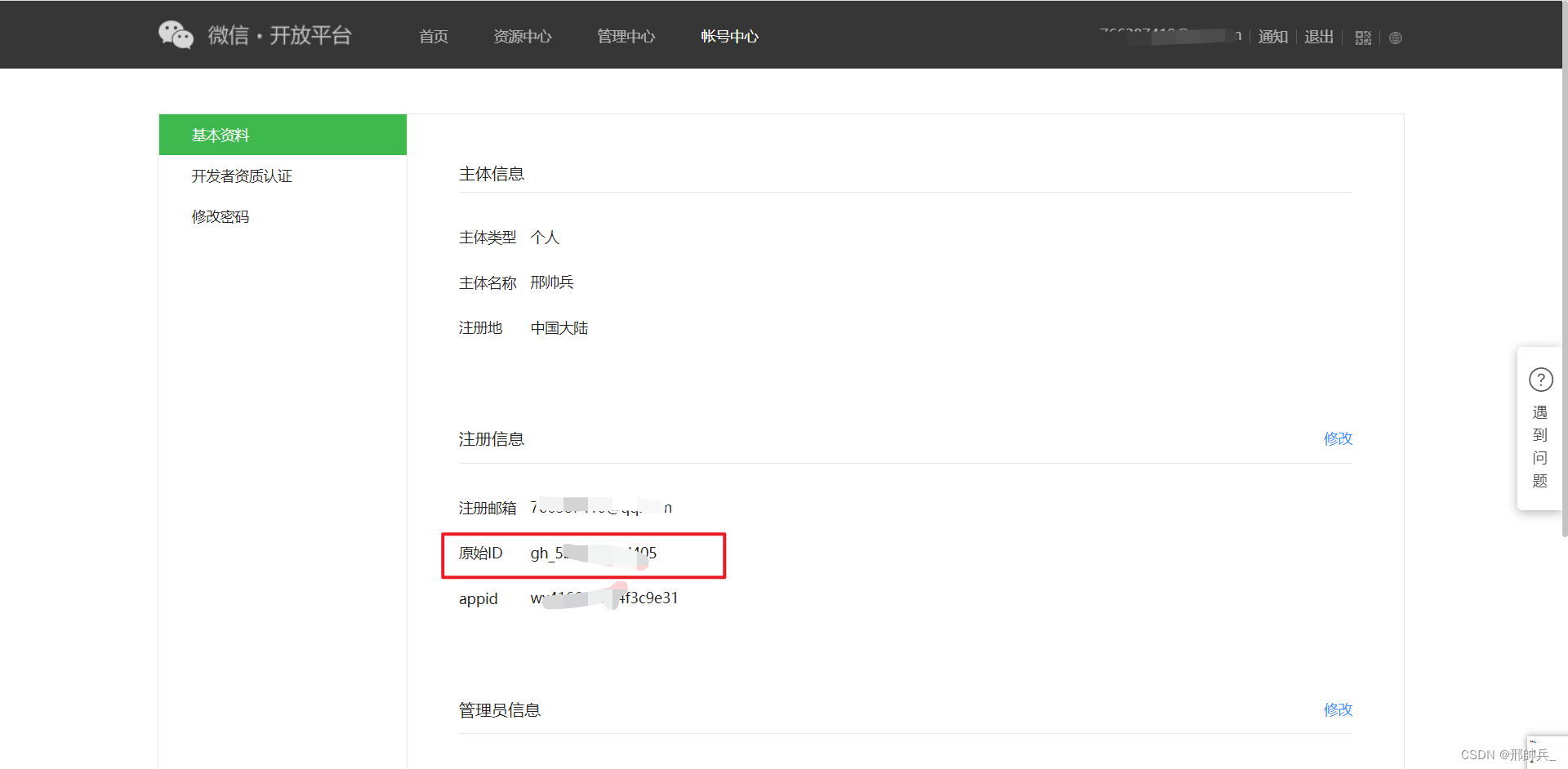Click the page vertical scrollbar
The image size is (1568, 769).
pos(1564,269)
